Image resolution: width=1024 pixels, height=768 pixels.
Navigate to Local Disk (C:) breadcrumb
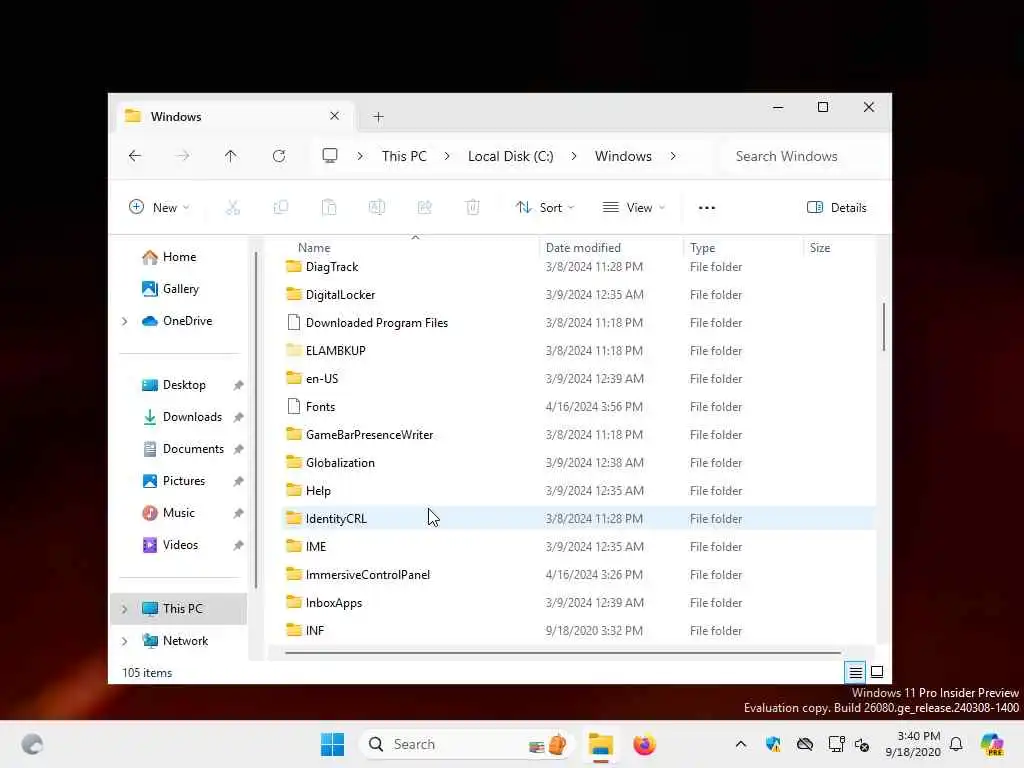click(x=511, y=156)
